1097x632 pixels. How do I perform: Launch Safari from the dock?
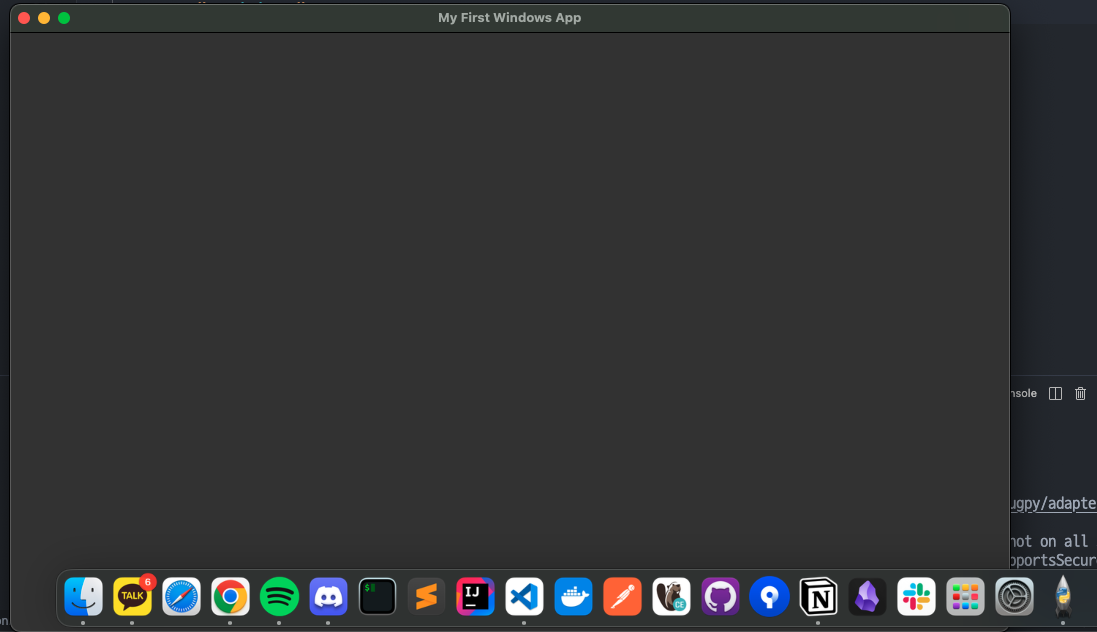point(181,596)
